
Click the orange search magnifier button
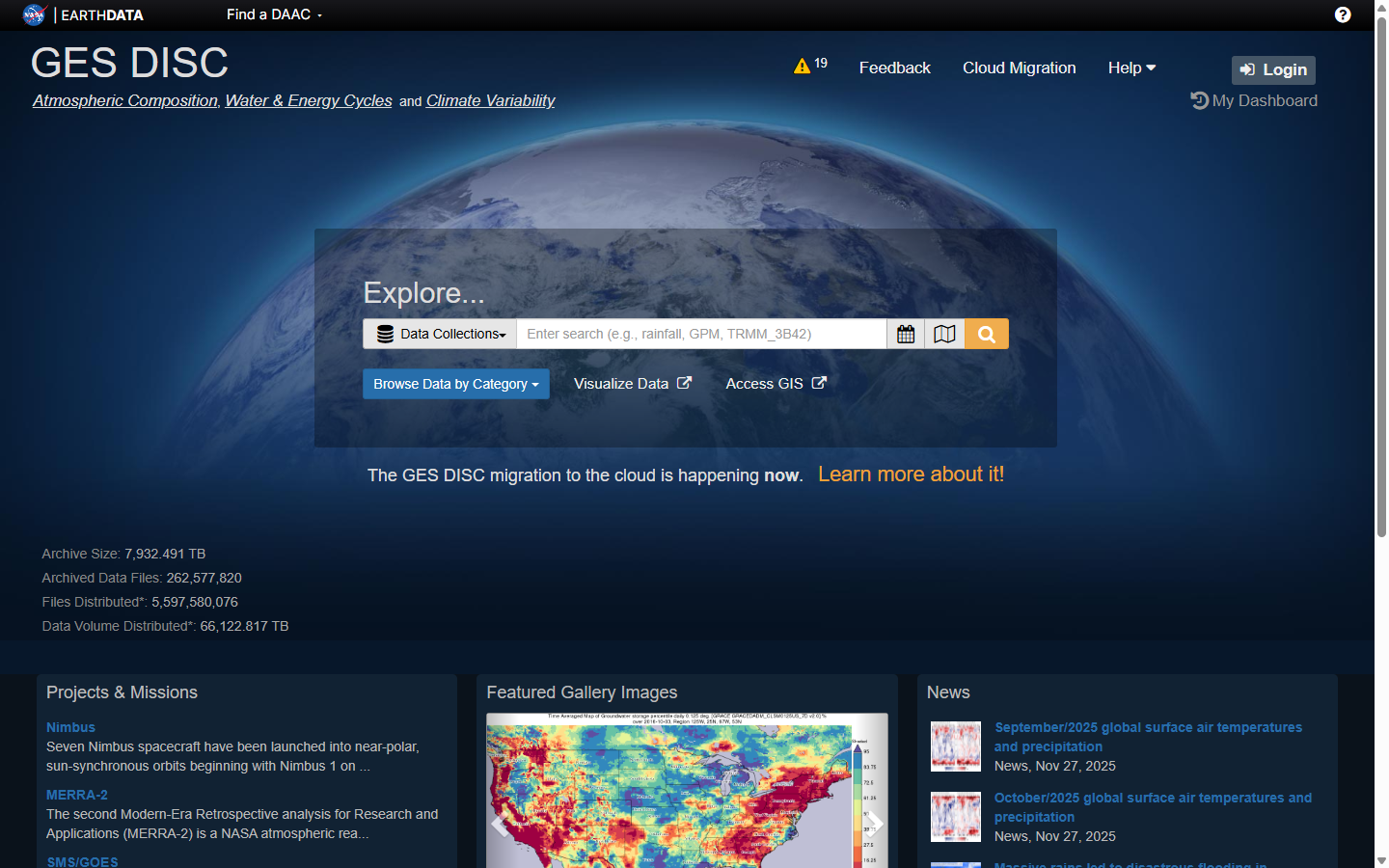pos(987,334)
